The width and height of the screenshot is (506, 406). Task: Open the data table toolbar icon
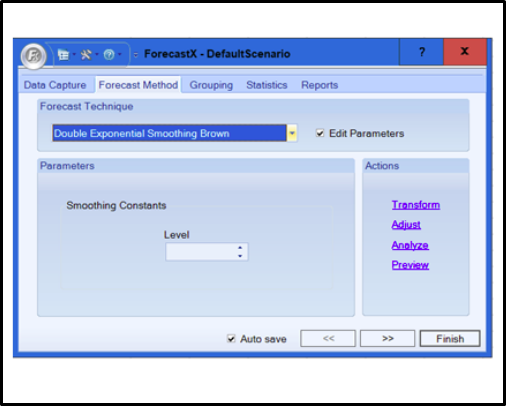pyautogui.click(x=63, y=54)
